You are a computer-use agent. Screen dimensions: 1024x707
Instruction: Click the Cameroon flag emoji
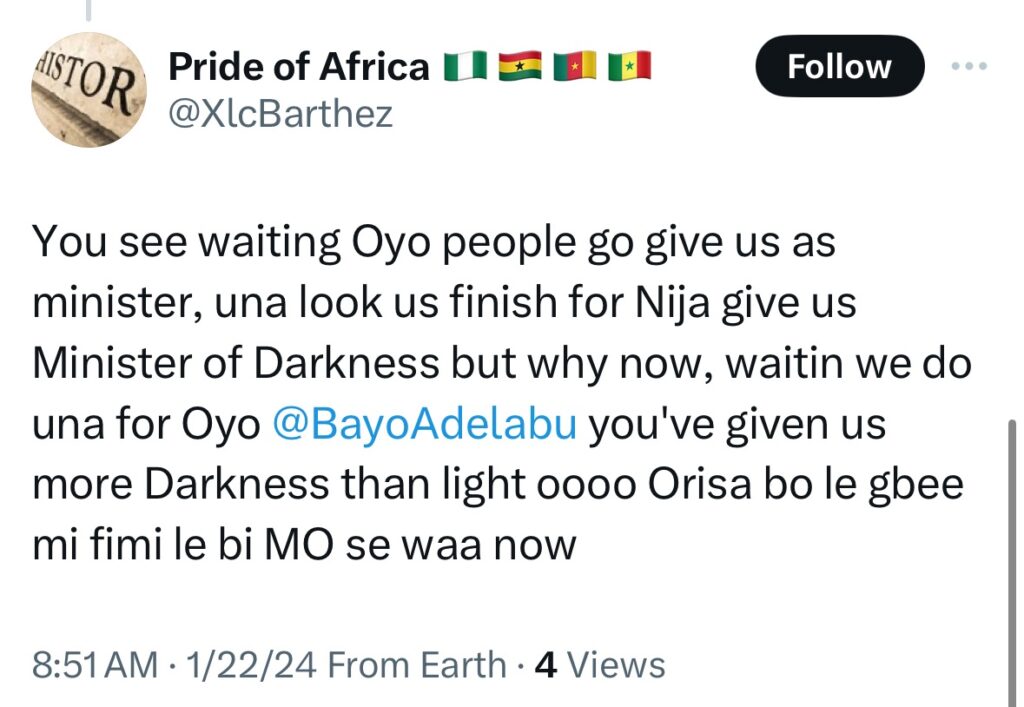(x=574, y=67)
